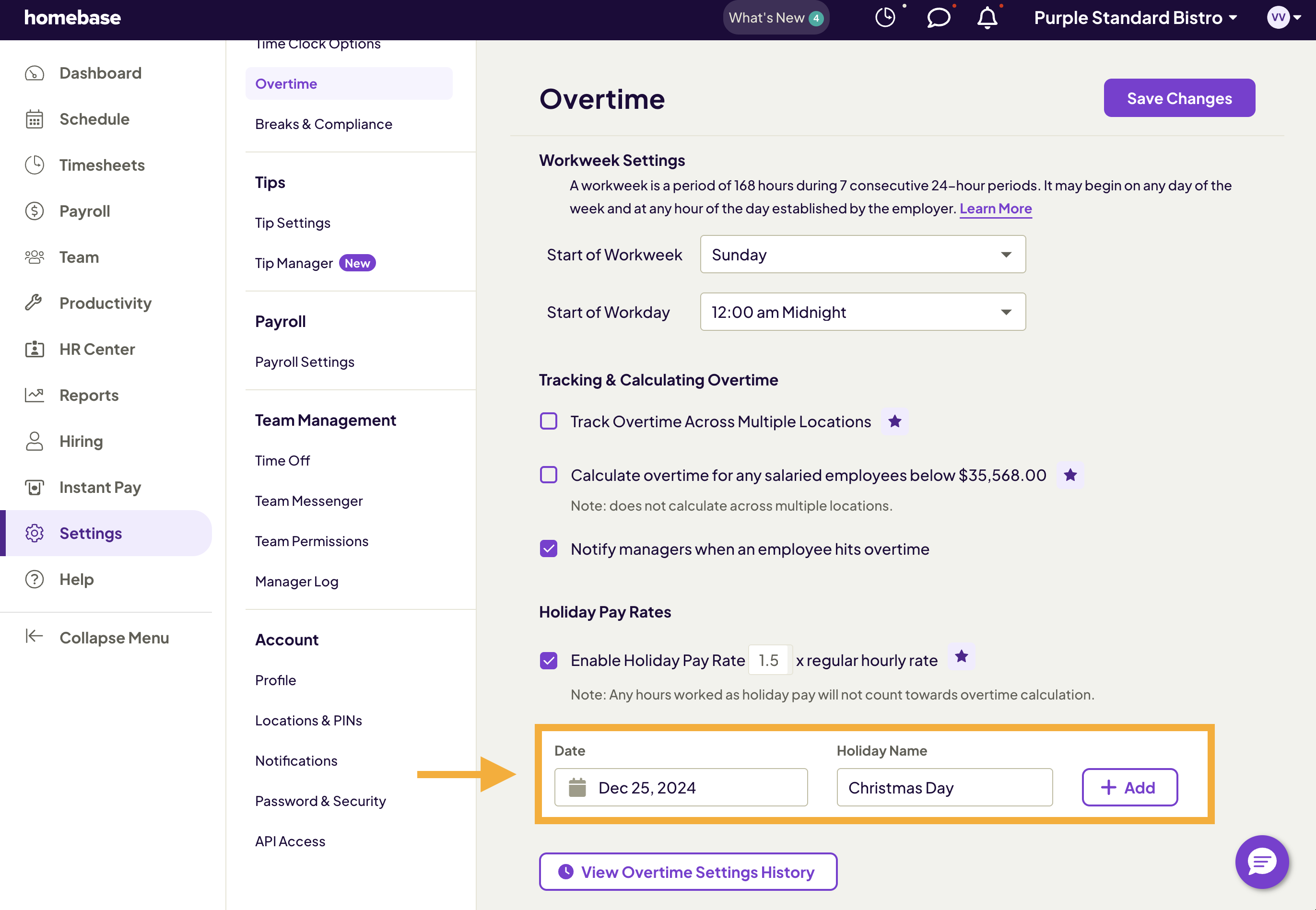Click the Collapse Menu arrow icon
This screenshot has height=910, width=1316.
coord(34,636)
